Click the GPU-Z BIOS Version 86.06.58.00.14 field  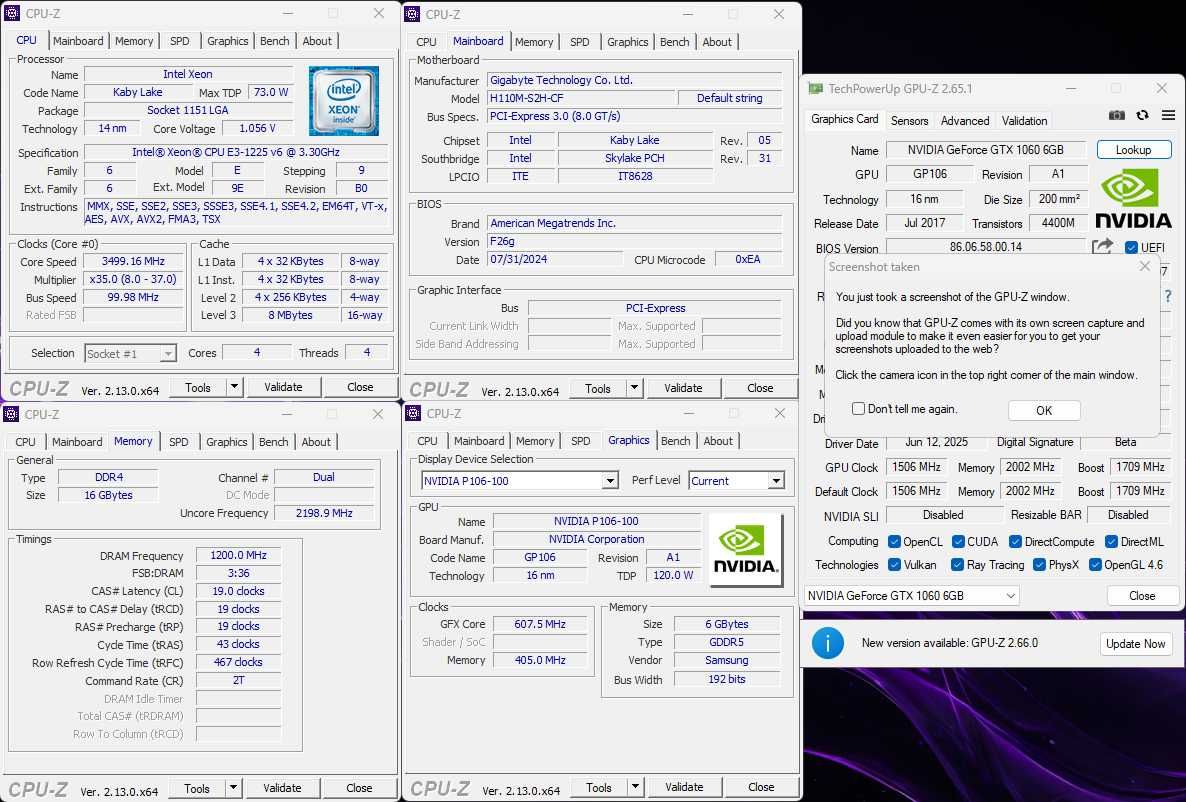(986, 247)
